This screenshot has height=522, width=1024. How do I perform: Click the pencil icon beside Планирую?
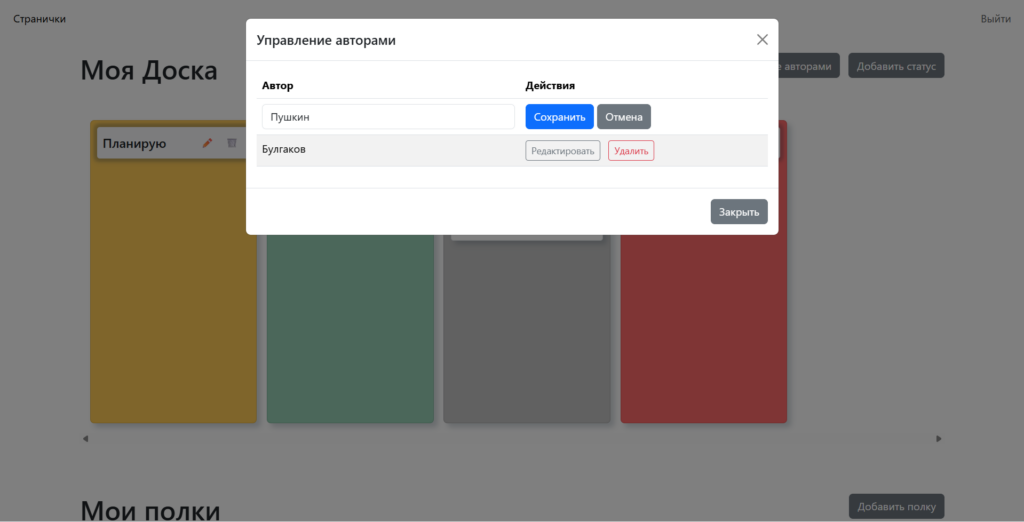[x=208, y=143]
